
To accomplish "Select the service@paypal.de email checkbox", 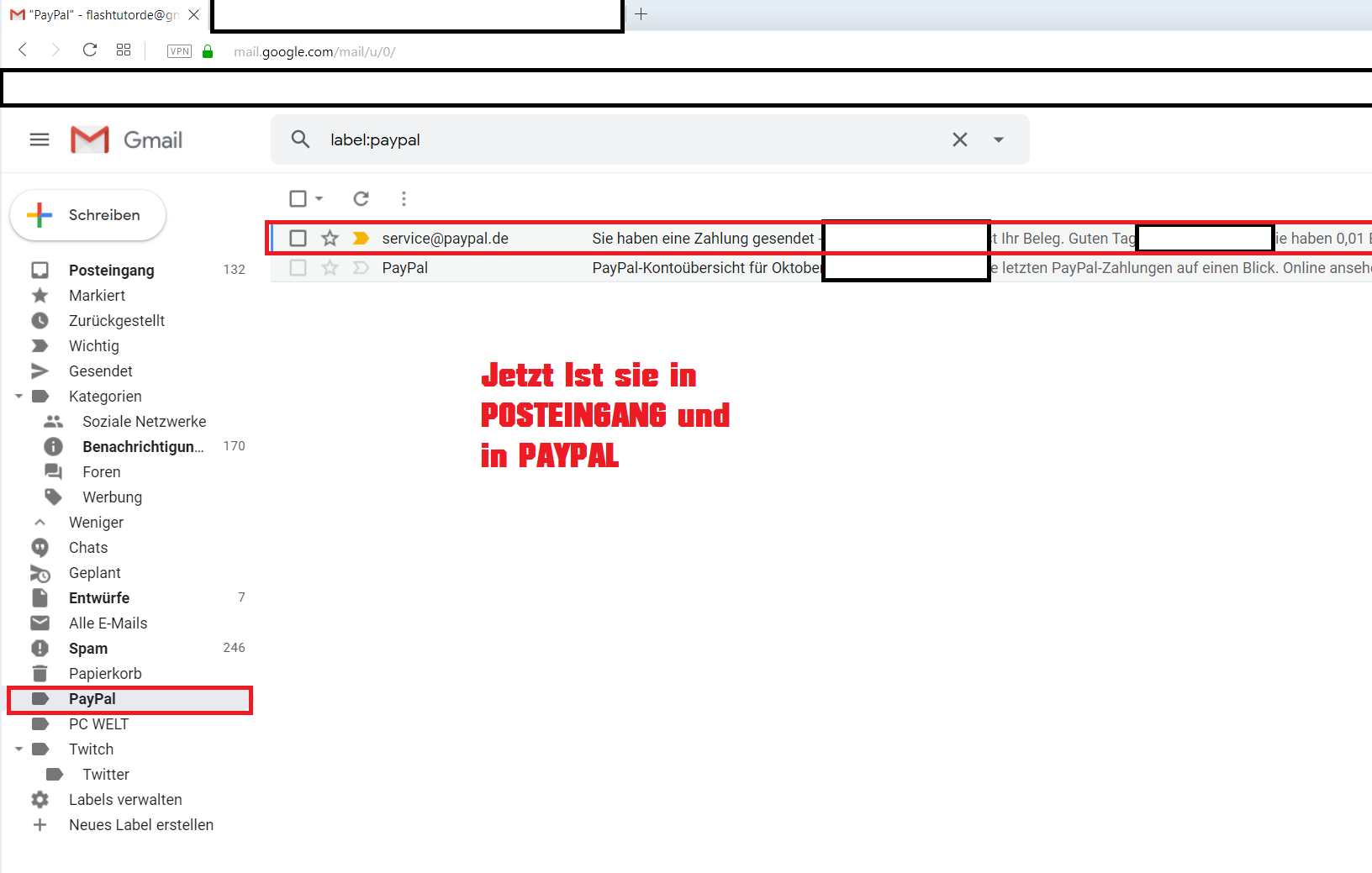I will (x=298, y=238).
